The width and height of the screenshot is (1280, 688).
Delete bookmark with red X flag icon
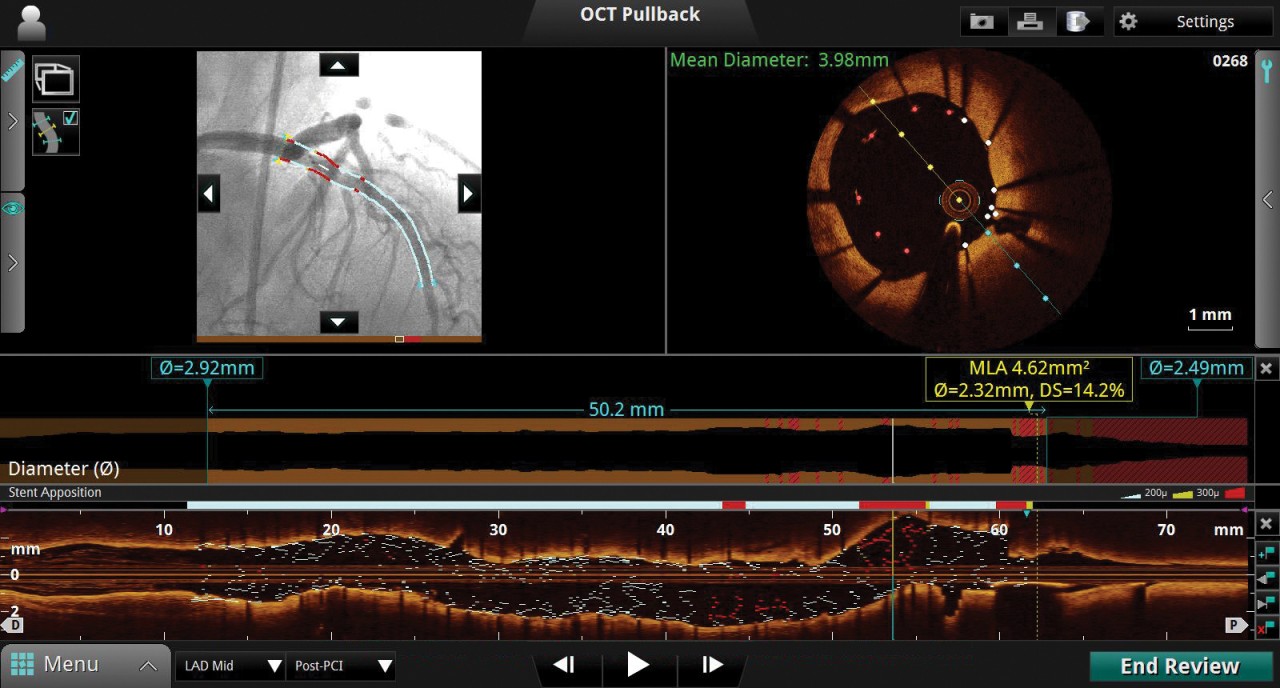(x=1265, y=628)
